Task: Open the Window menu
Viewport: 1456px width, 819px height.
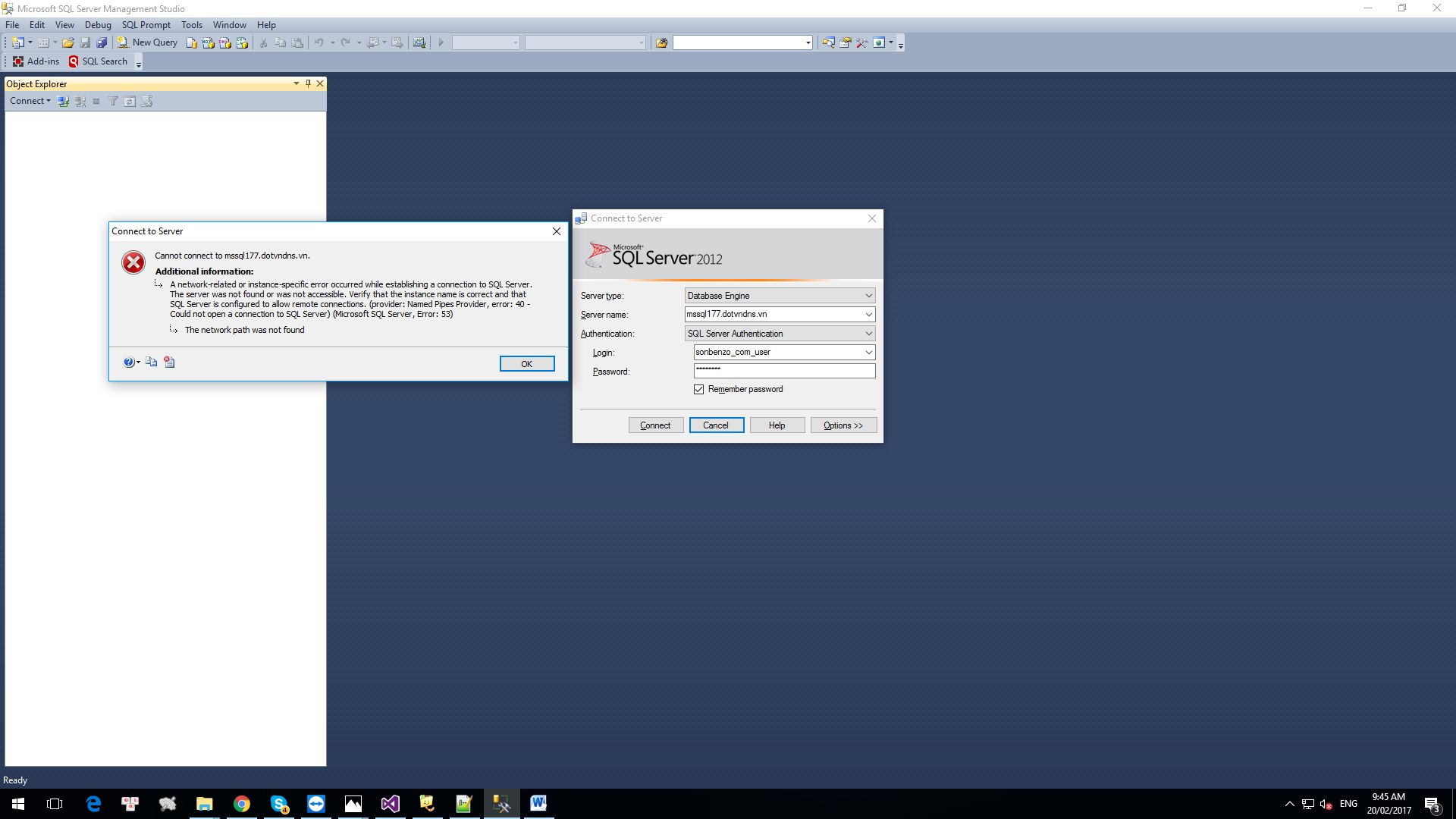Action: (229, 25)
